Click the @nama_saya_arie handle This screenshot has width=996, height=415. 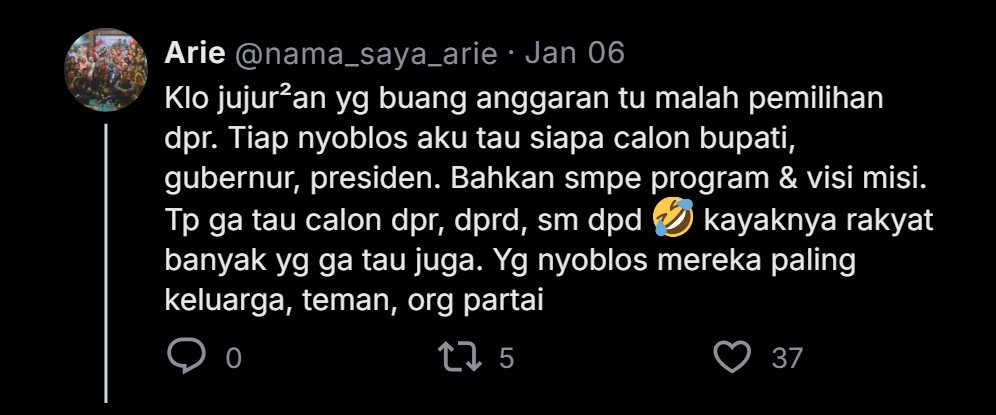[367, 55]
